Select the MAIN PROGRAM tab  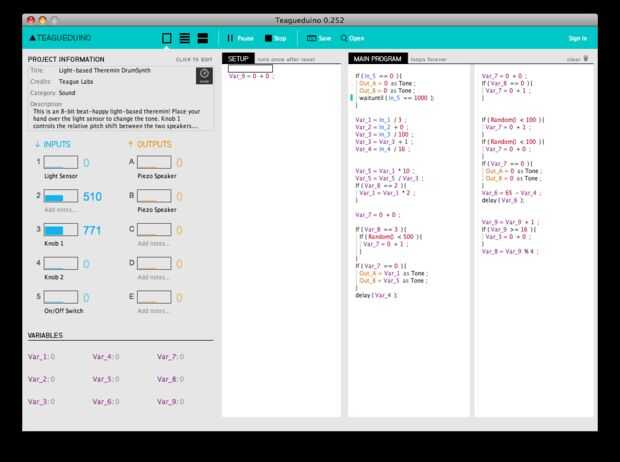coord(378,59)
